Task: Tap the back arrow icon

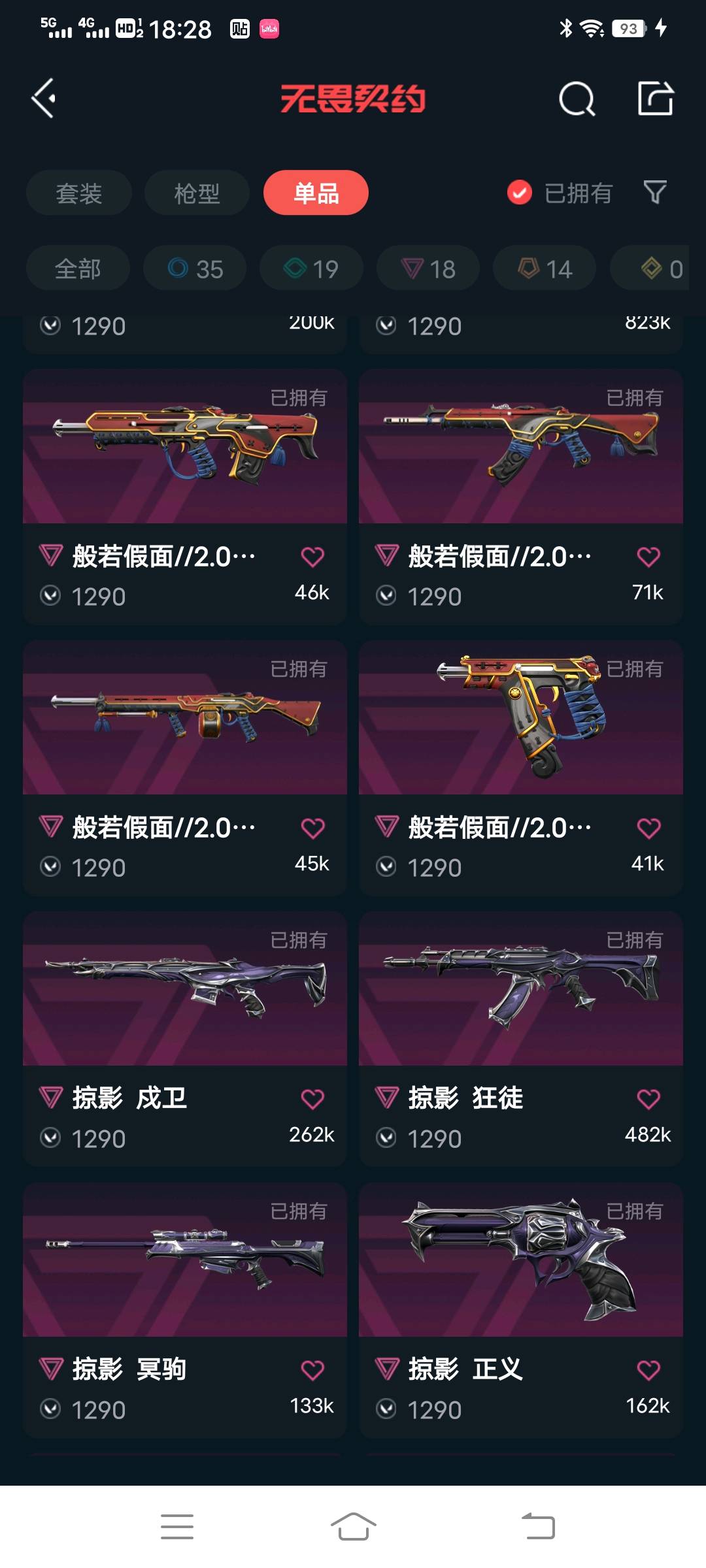Action: (44, 99)
